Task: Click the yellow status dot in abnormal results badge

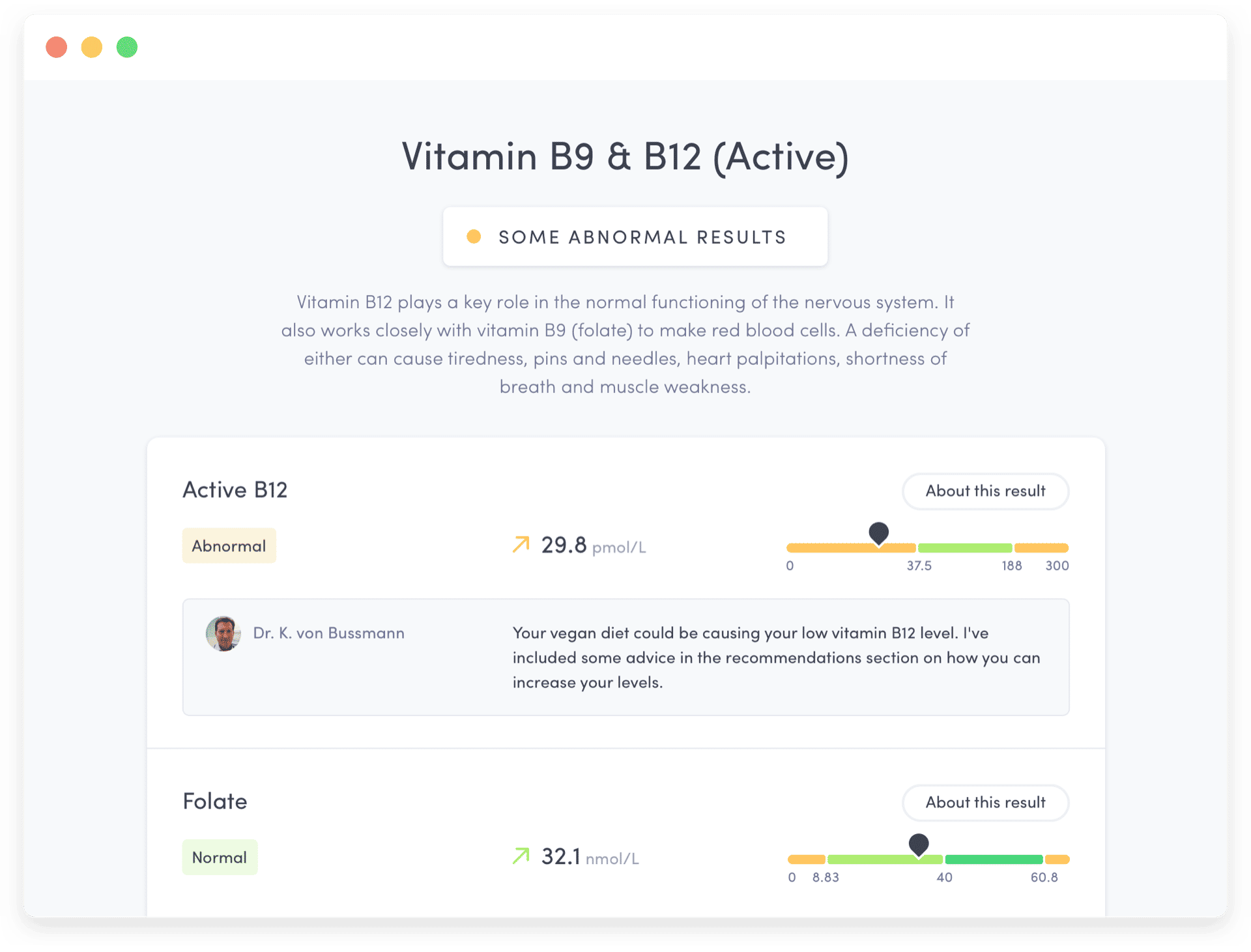Action: [474, 237]
